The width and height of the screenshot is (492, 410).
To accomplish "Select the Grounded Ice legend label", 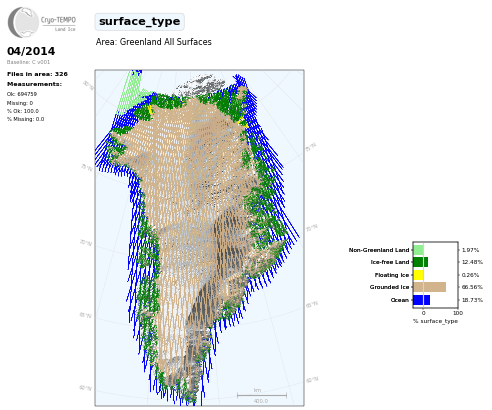I will pyautogui.click(x=389, y=287).
